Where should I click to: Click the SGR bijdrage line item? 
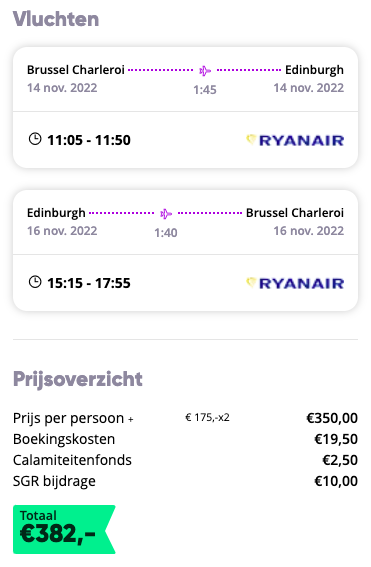[54, 481]
